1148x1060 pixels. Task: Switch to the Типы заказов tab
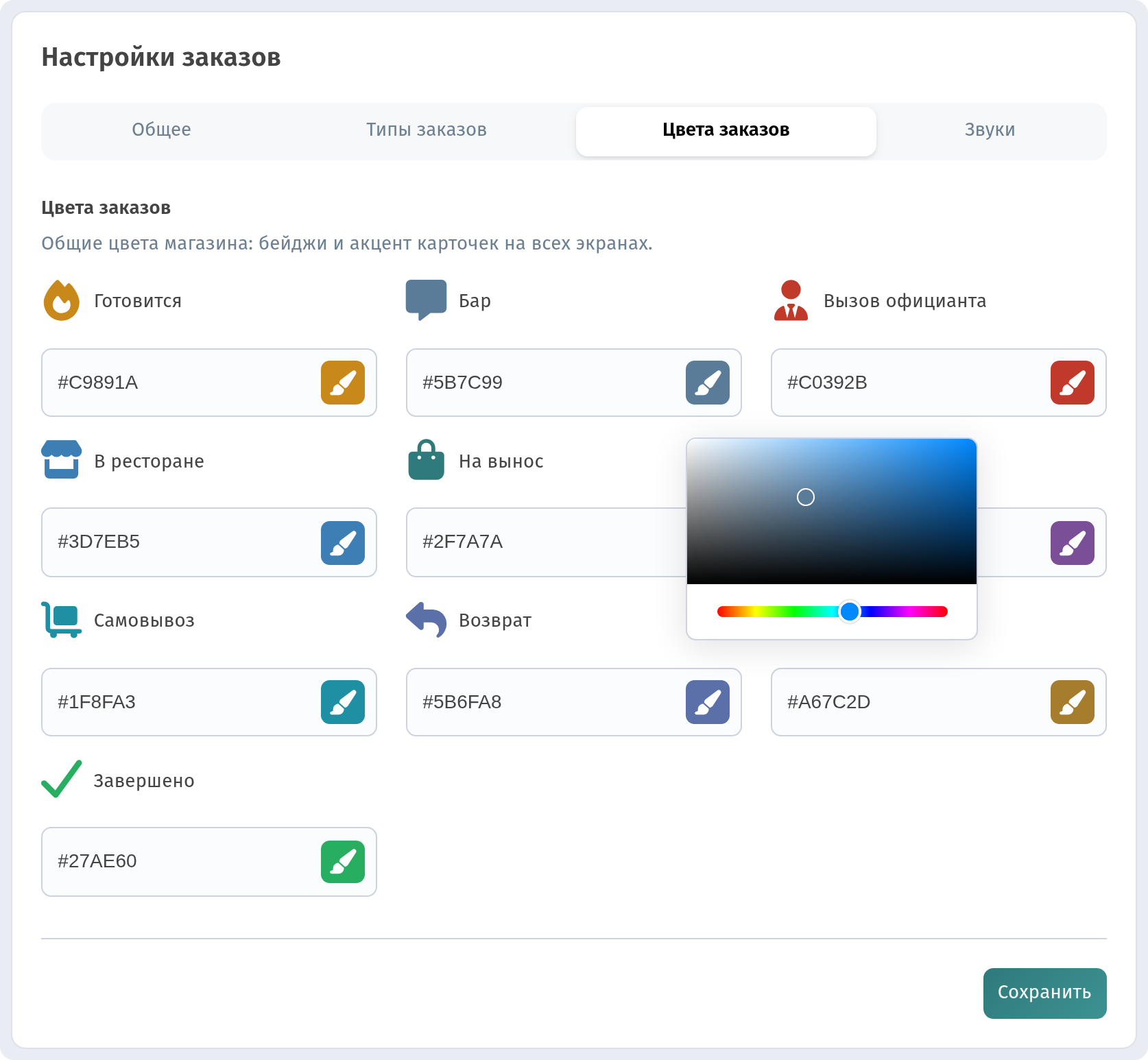(427, 130)
